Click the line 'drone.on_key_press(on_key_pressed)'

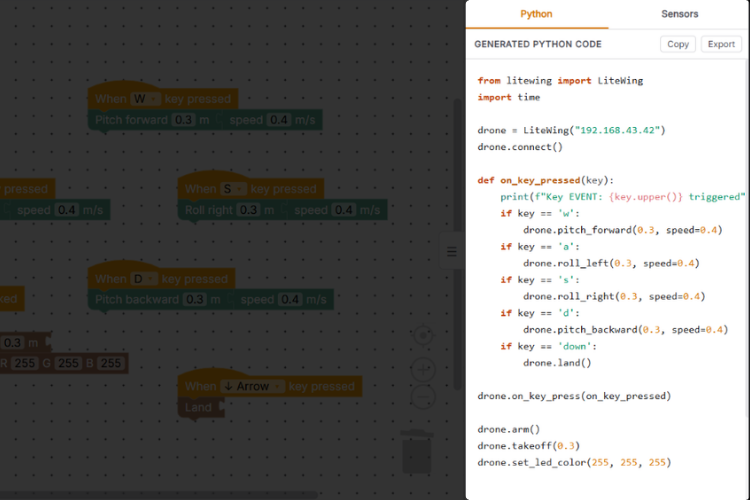(x=574, y=396)
